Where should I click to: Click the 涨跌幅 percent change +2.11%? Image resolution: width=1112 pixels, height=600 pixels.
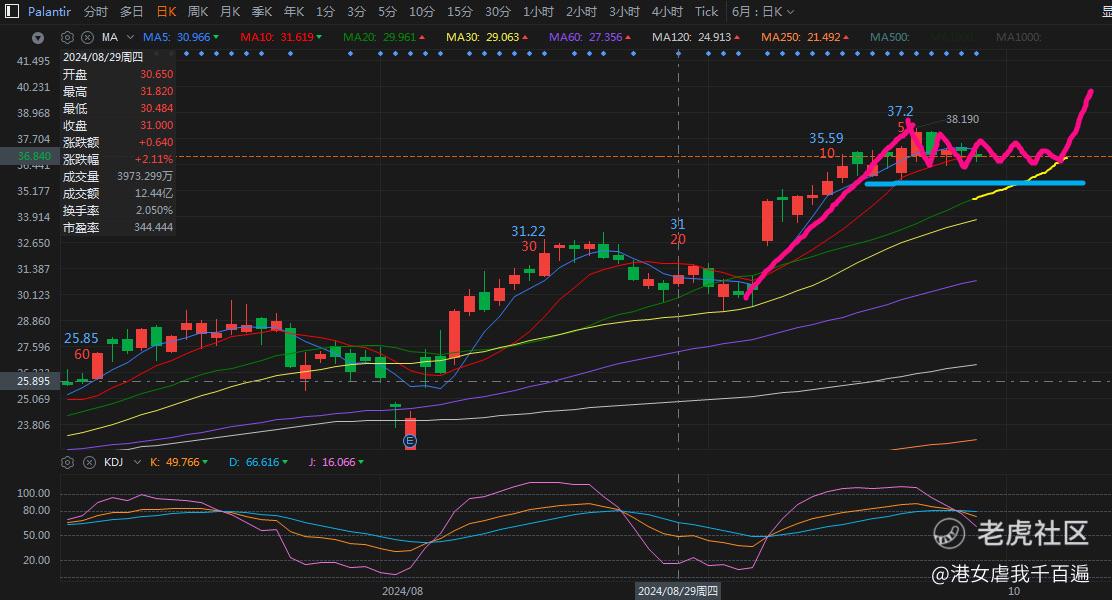click(x=154, y=159)
